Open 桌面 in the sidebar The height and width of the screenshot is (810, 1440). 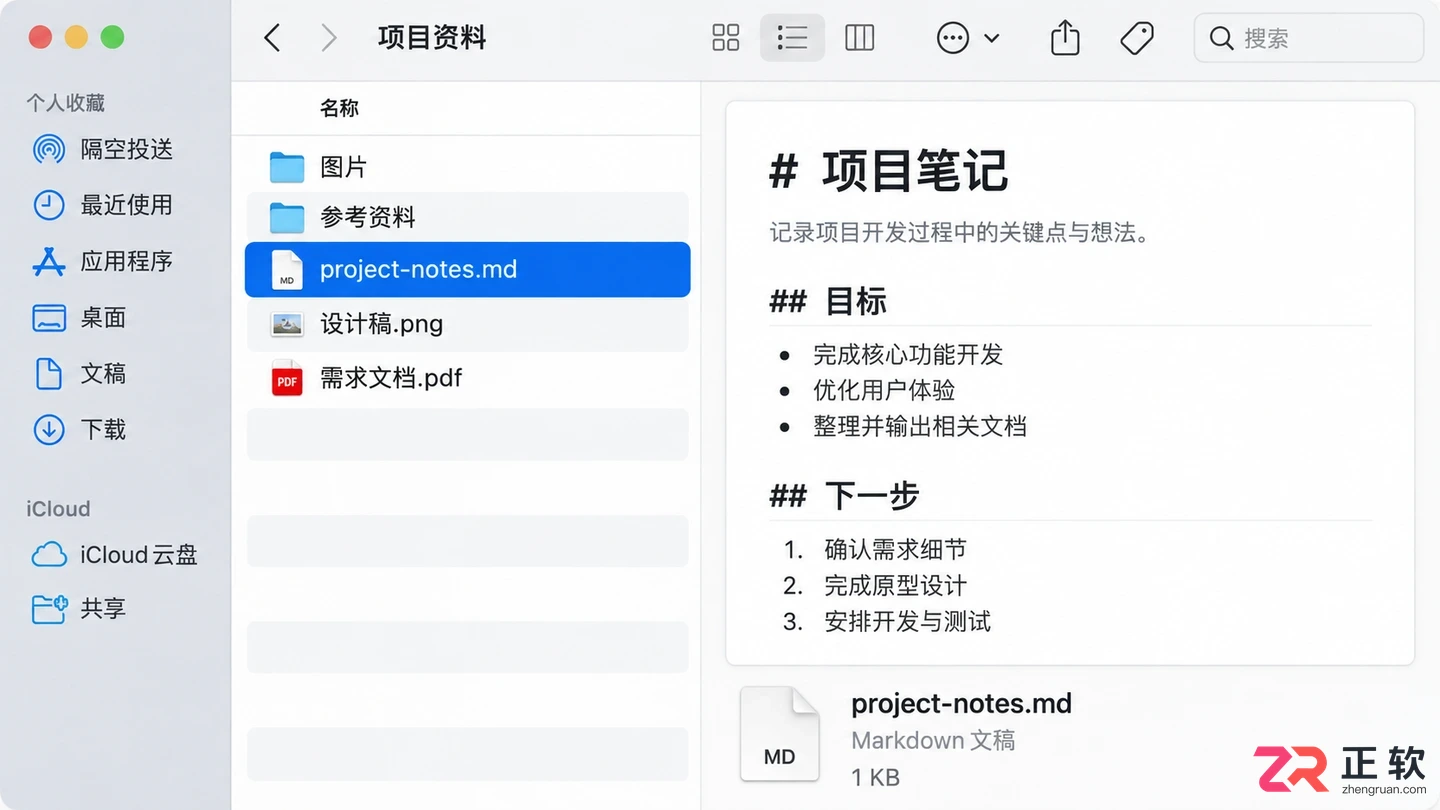point(80,317)
